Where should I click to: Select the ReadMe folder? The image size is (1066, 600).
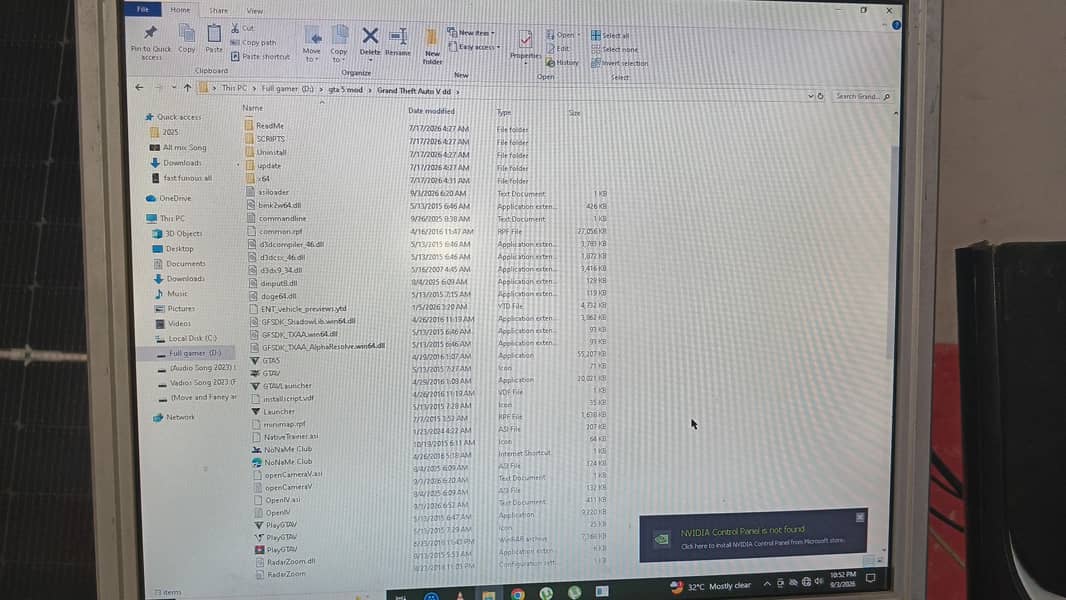coord(264,126)
